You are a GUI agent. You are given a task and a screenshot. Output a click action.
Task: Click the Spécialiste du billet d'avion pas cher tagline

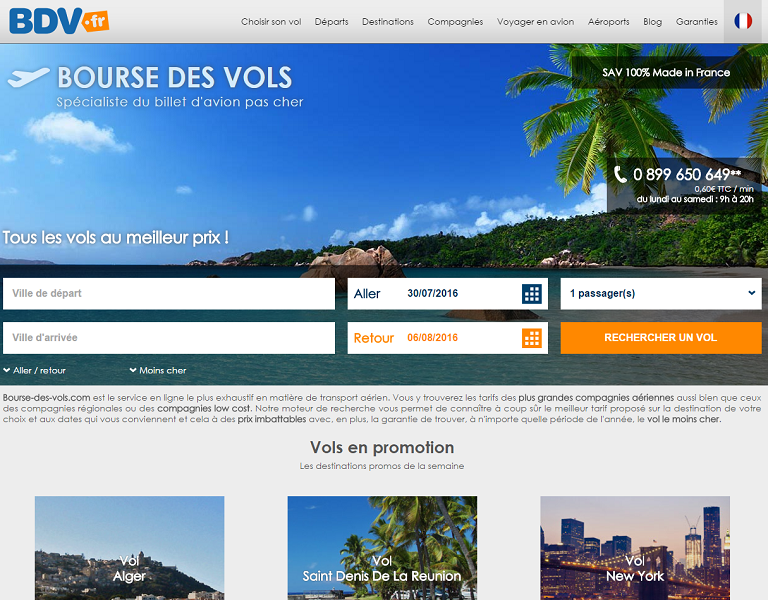(x=180, y=102)
